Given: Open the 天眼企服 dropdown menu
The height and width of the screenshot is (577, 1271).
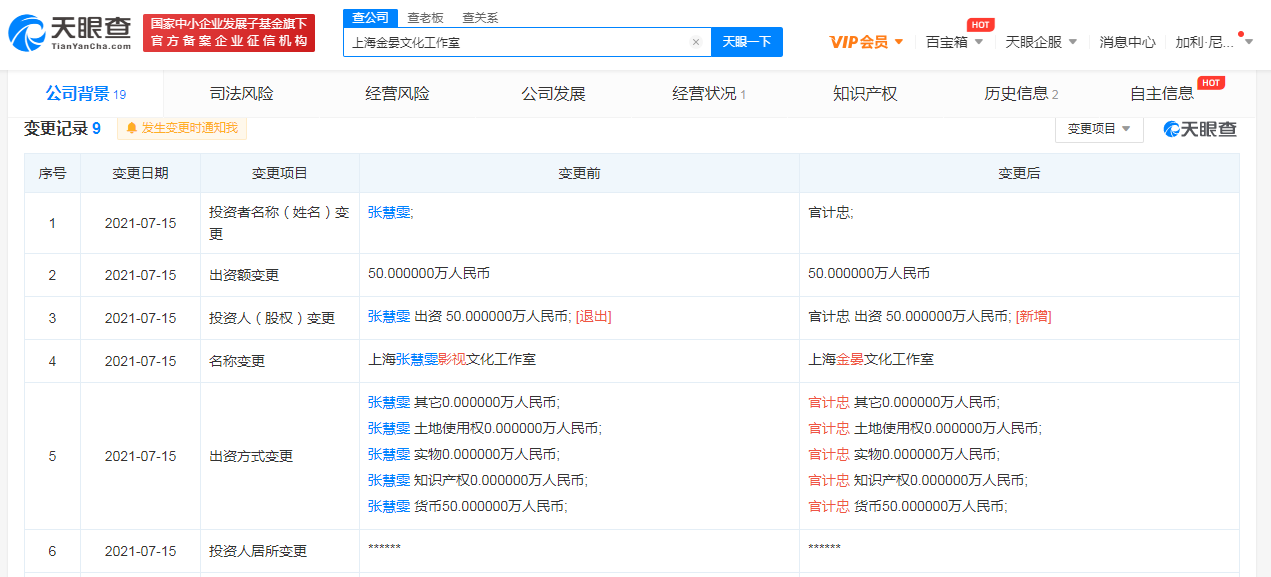Looking at the screenshot, I should click(1041, 42).
